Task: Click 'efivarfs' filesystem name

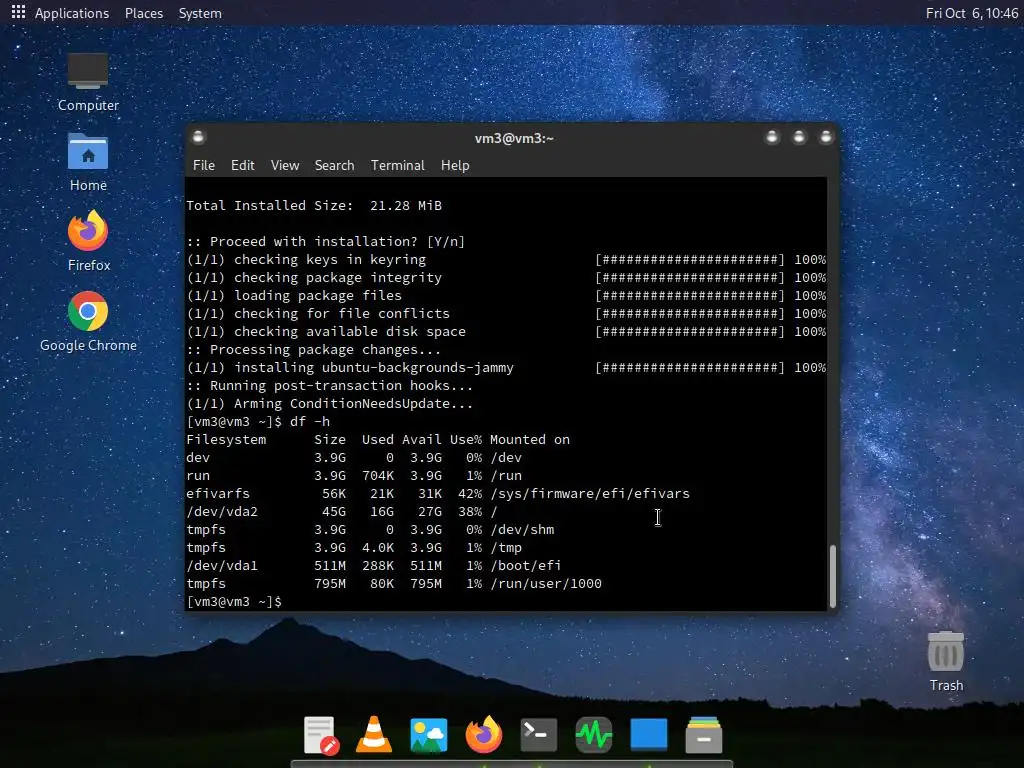Action: (218, 494)
